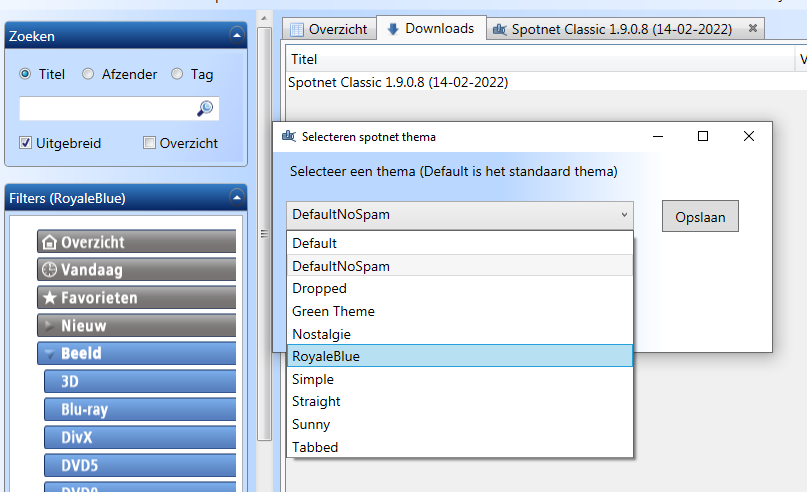
Task: Choose Sunny theme from list
Action: tap(460, 424)
